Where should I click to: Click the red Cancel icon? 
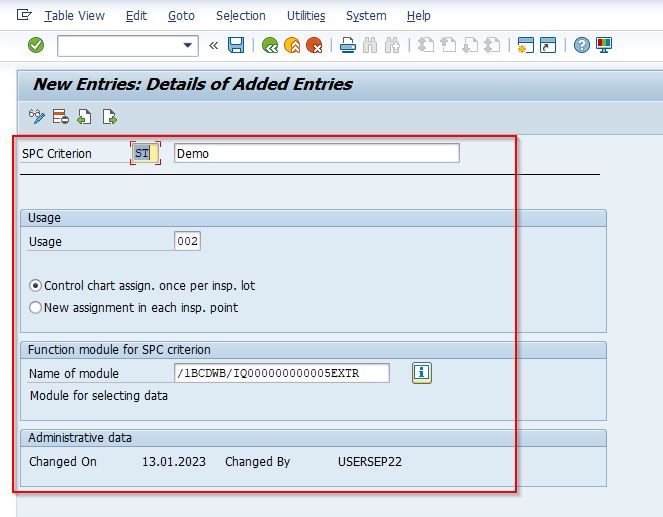tap(314, 45)
